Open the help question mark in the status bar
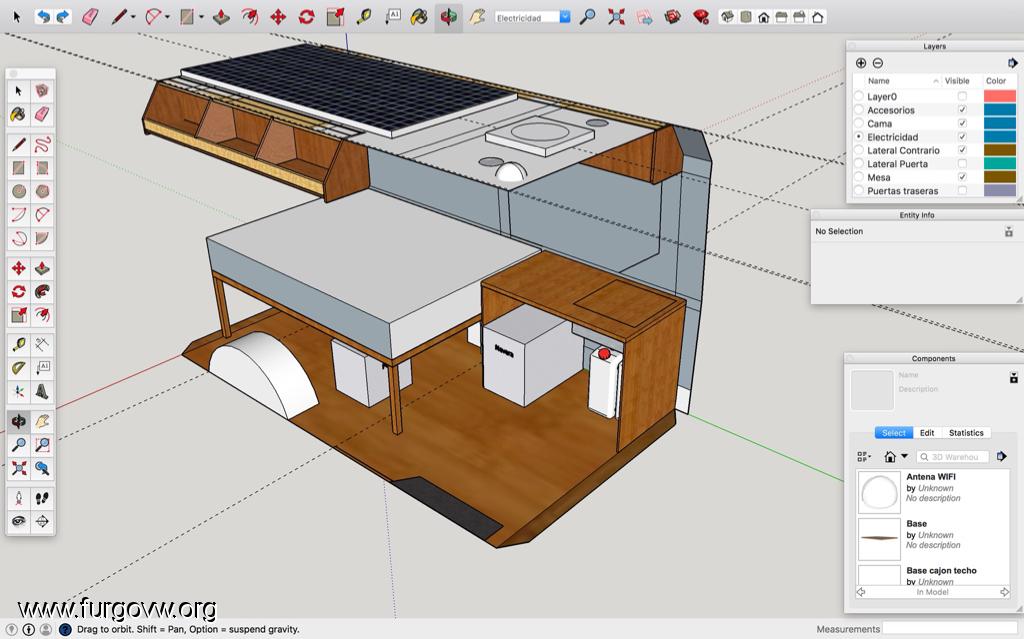 click(x=65, y=629)
